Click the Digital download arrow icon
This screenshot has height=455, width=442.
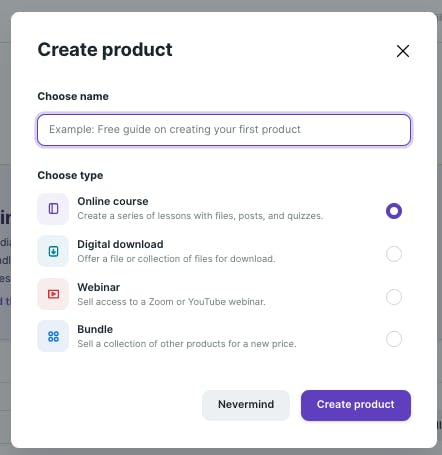pyautogui.click(x=53, y=251)
